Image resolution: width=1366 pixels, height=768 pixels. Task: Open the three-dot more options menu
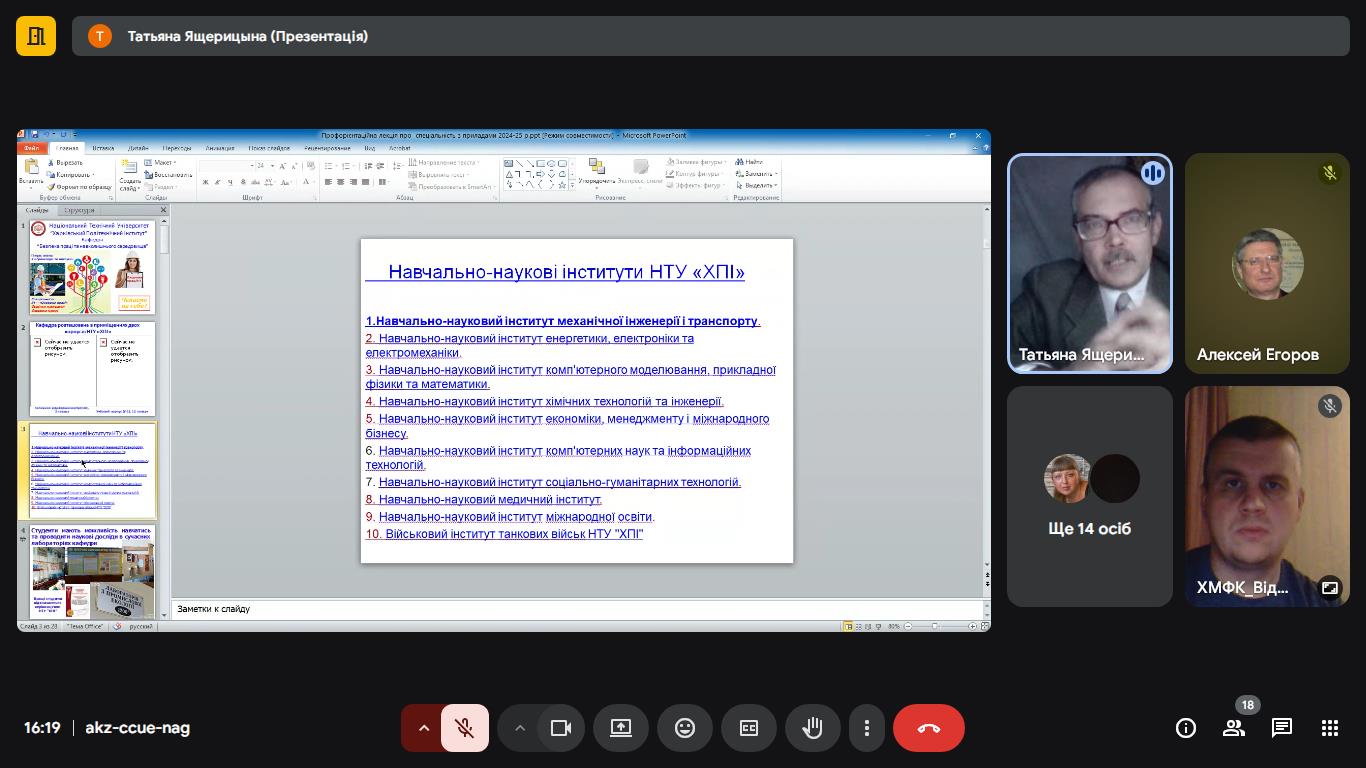[x=867, y=728]
